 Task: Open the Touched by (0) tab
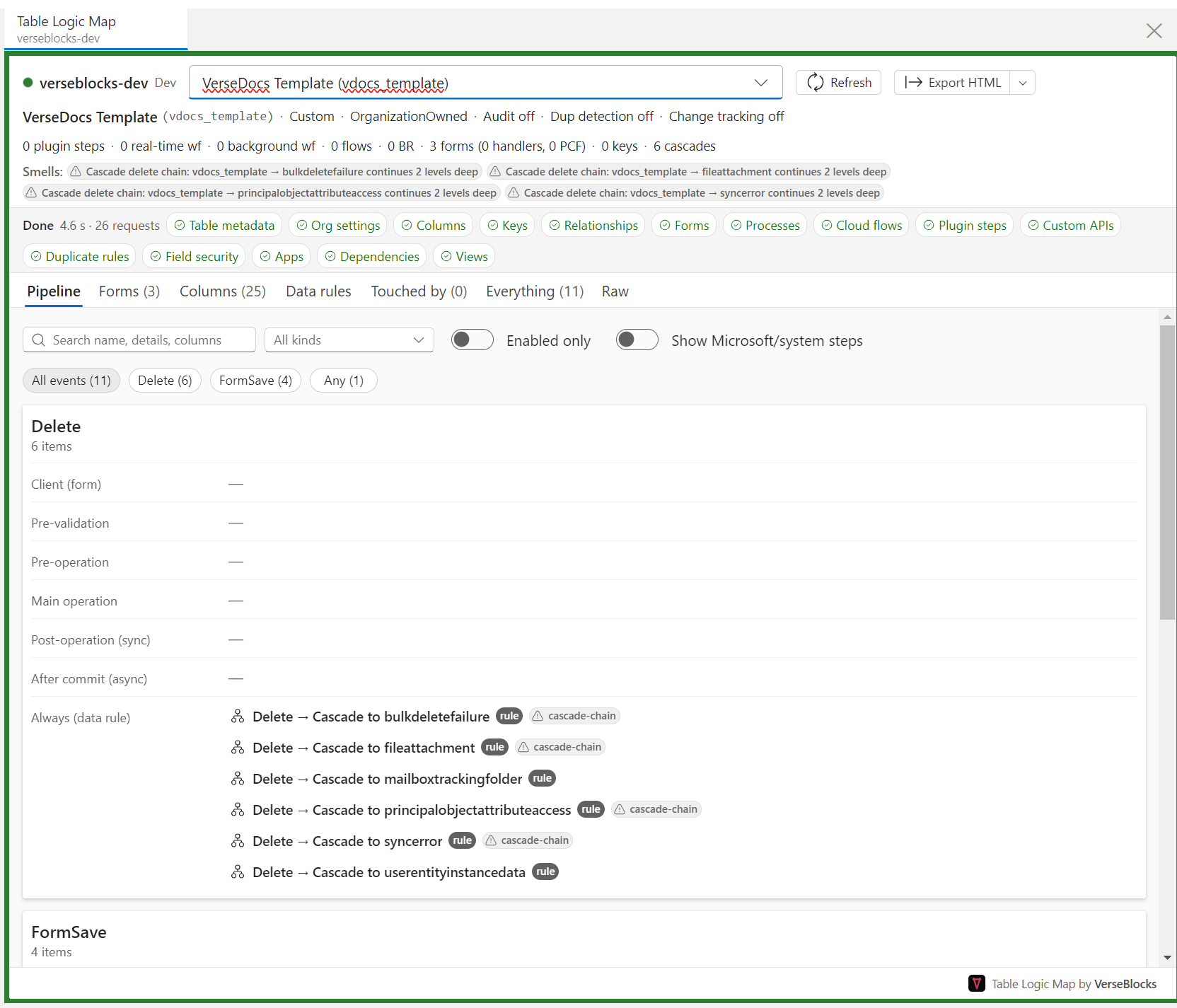pyautogui.click(x=419, y=291)
